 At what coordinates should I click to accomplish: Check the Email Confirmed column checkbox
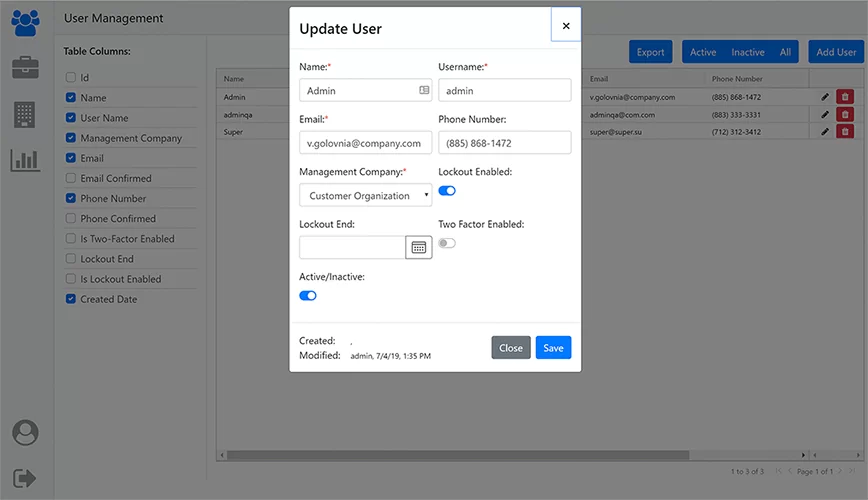pyautogui.click(x=71, y=178)
